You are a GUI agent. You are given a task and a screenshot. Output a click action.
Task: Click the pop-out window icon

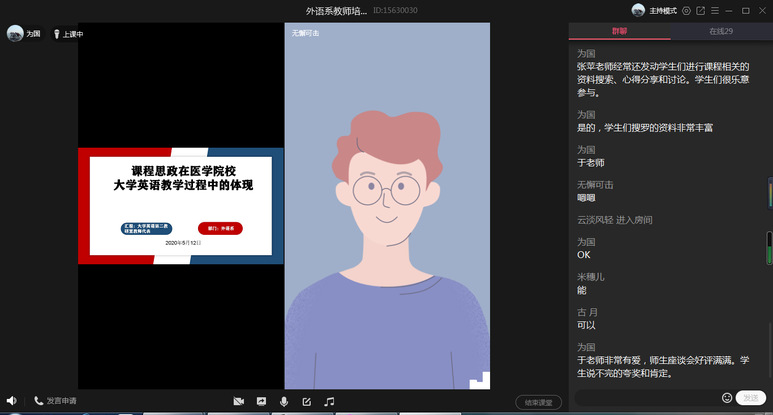coord(701,10)
